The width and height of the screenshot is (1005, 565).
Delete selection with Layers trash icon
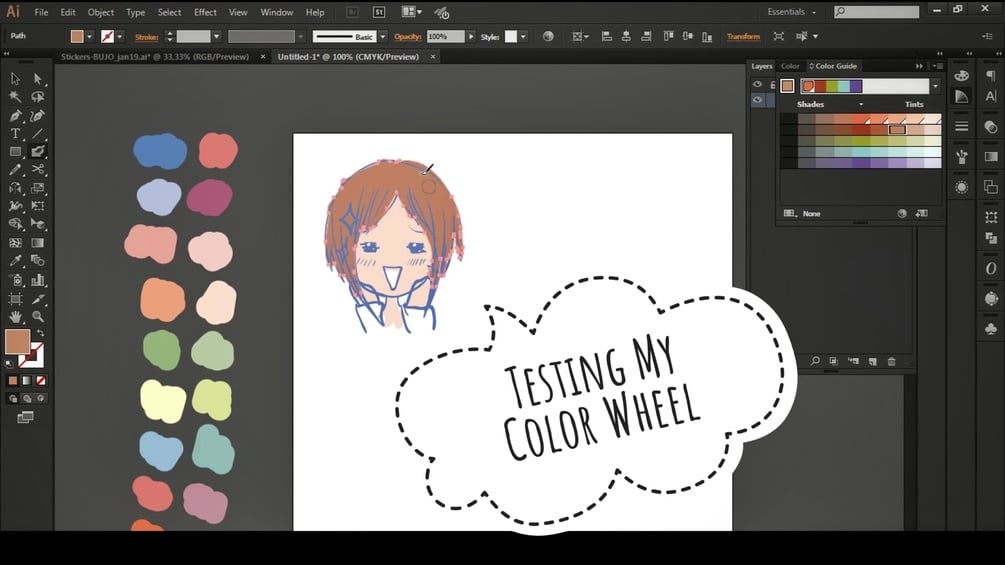891,361
